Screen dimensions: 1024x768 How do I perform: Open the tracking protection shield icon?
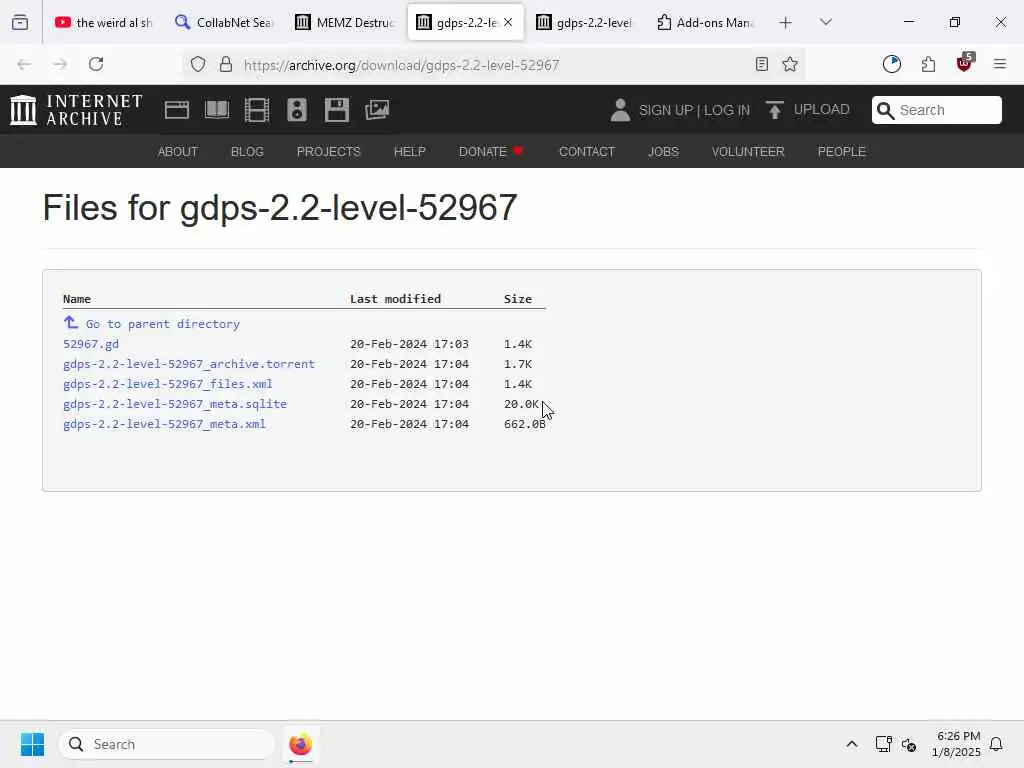pos(198,64)
